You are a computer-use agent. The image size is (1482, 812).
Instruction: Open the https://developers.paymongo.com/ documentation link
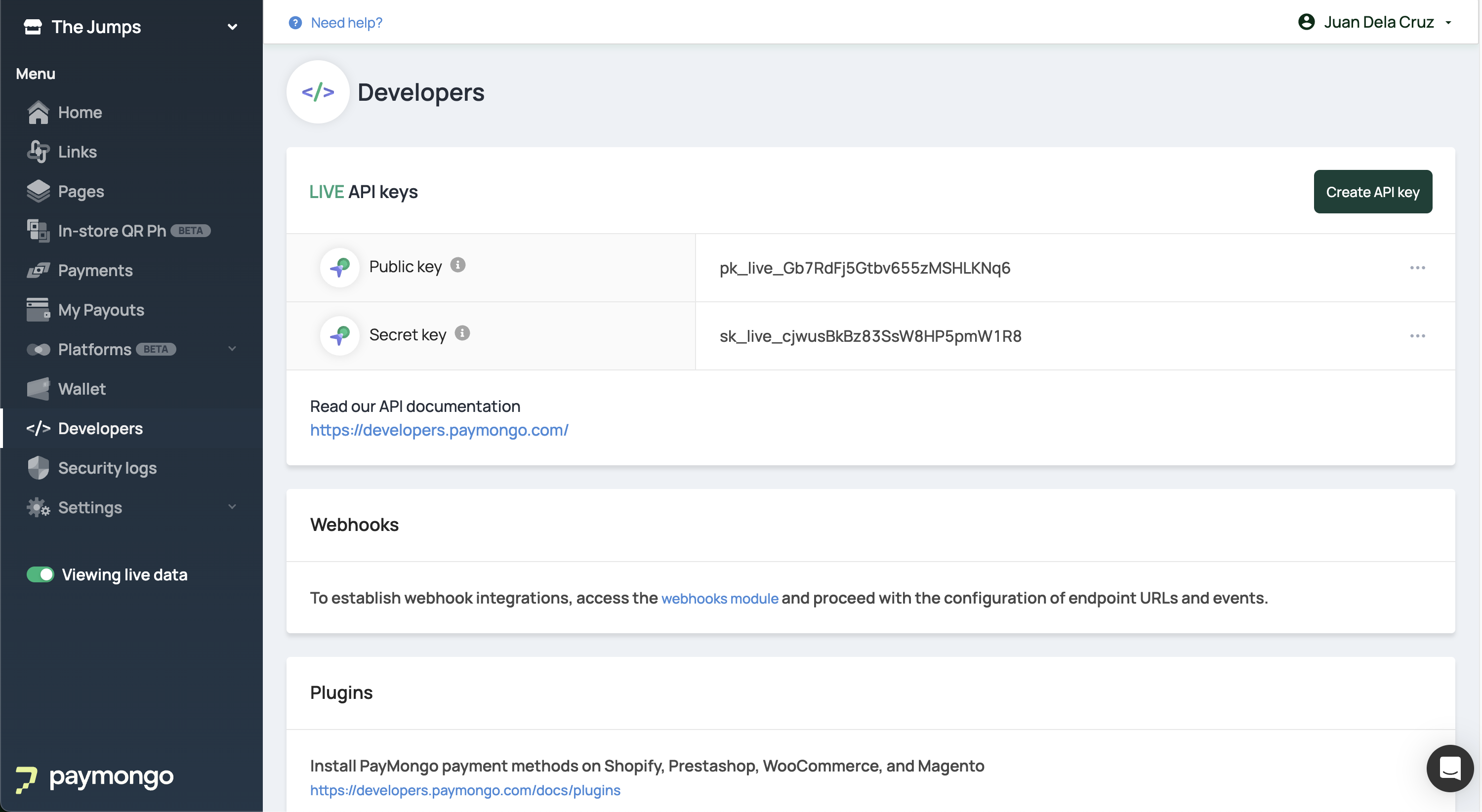[x=439, y=430]
